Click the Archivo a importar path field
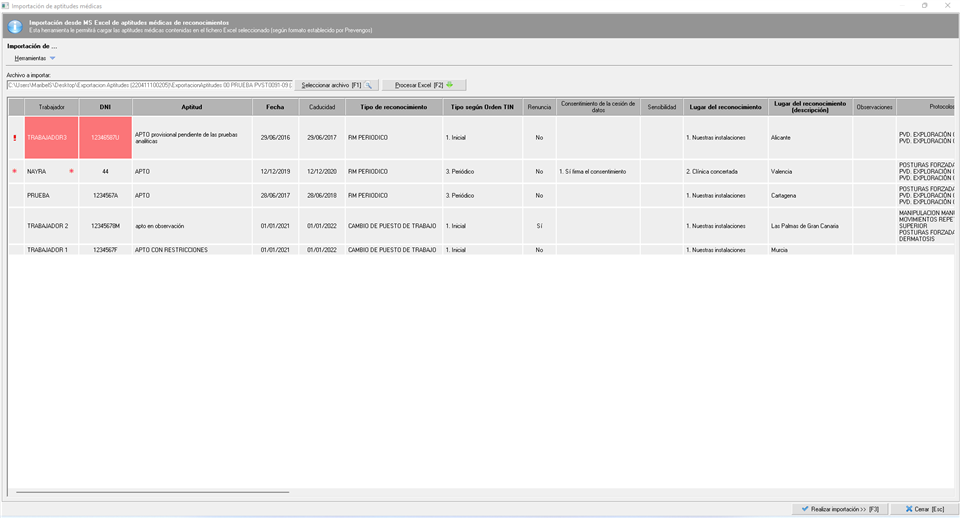 pos(149,85)
